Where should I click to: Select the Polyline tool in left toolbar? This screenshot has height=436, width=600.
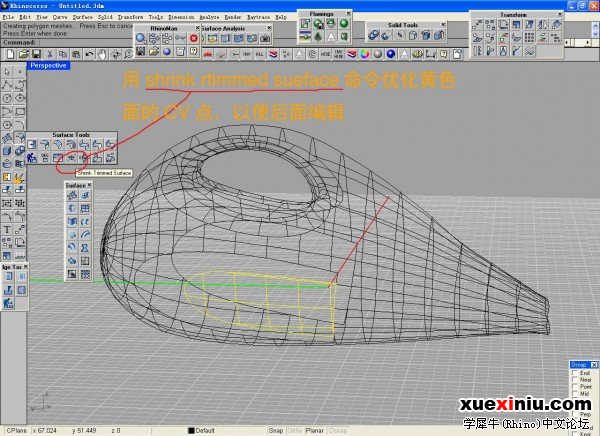(x=7, y=85)
